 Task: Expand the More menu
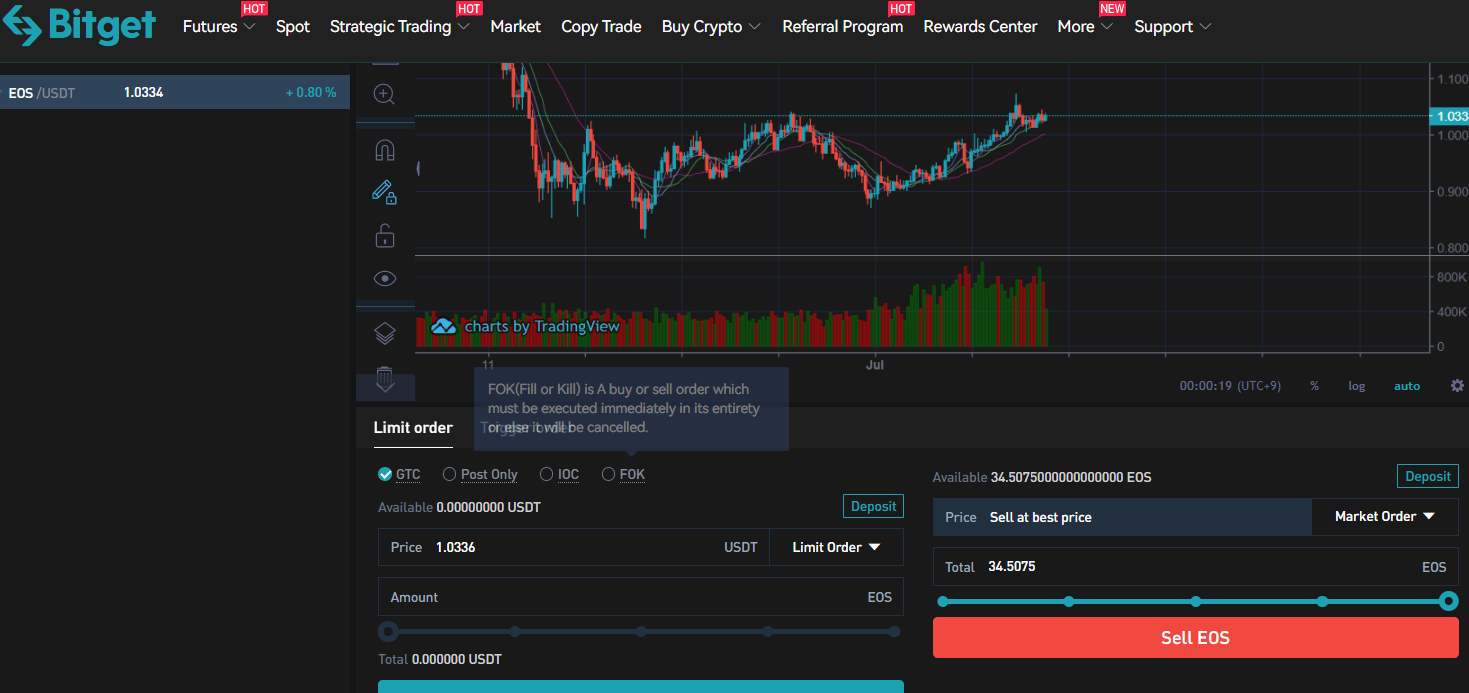point(1085,27)
